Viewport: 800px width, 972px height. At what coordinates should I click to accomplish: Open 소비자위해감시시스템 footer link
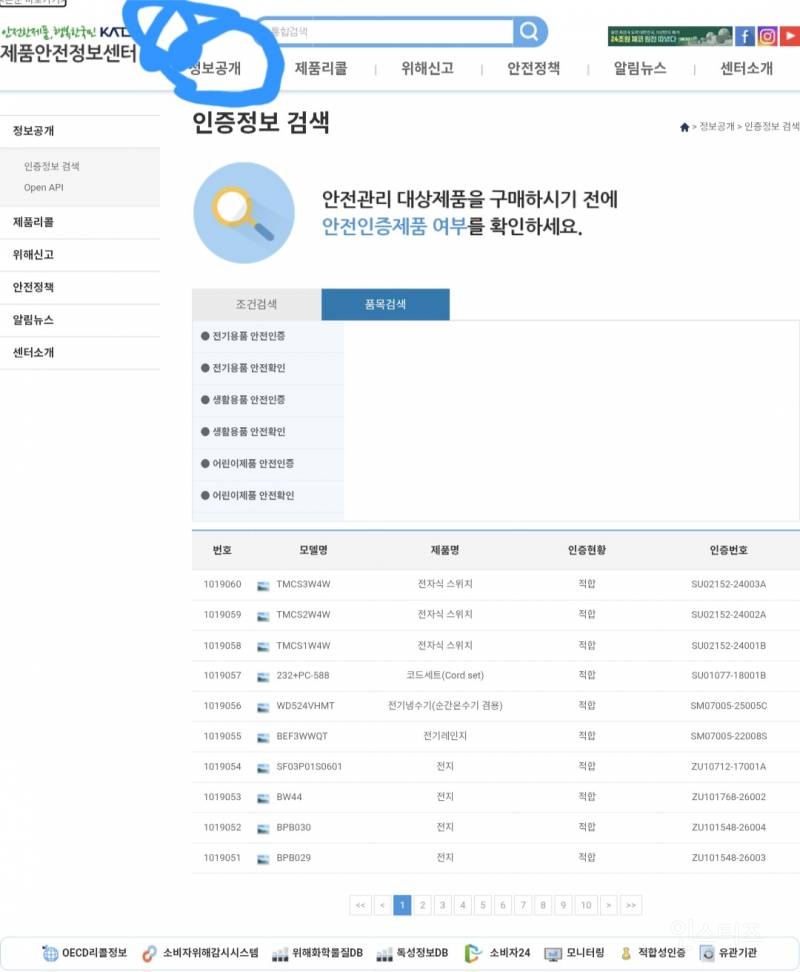tap(200, 953)
